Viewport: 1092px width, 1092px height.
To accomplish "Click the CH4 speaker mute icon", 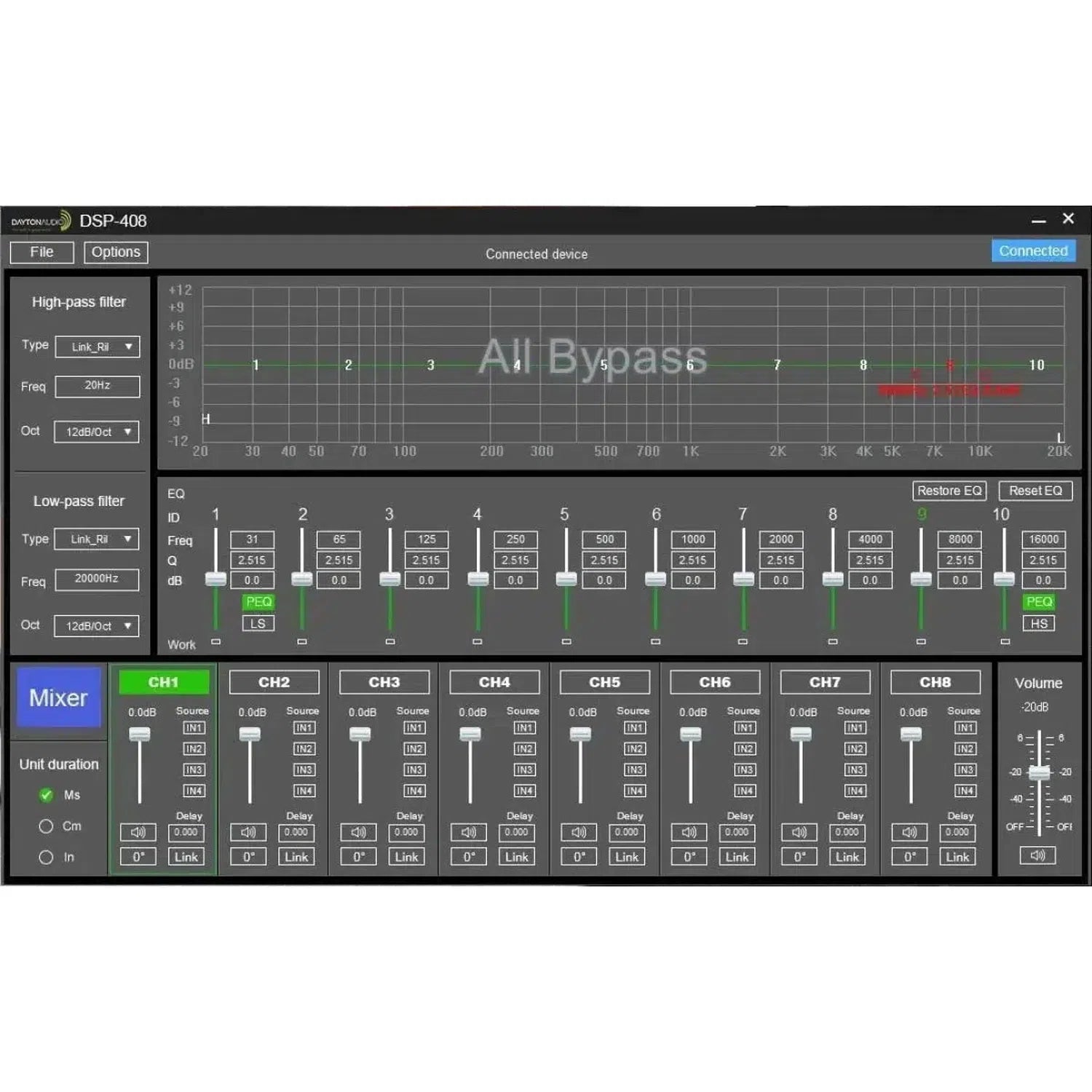I will coord(469,832).
